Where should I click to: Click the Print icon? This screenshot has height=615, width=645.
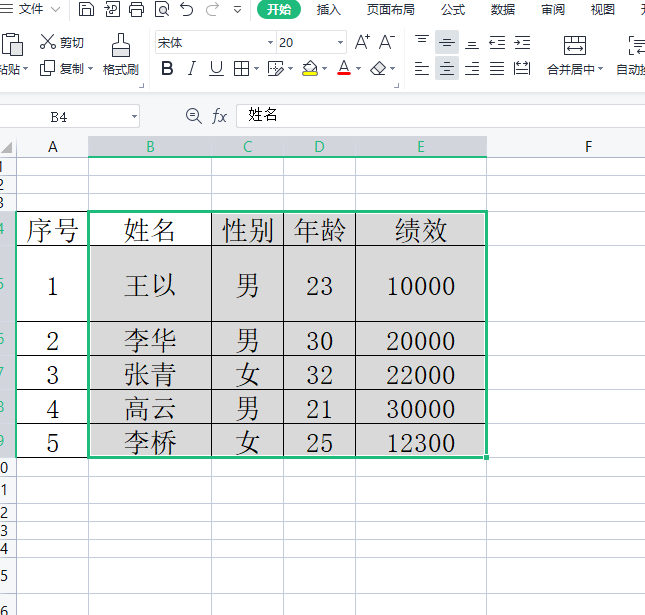point(137,9)
